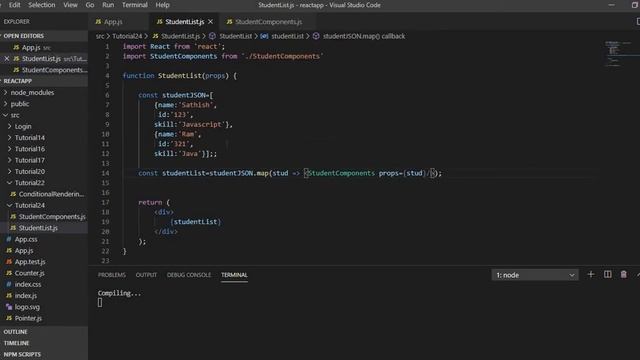Add a new terminal with plus icon

pyautogui.click(x=591, y=275)
